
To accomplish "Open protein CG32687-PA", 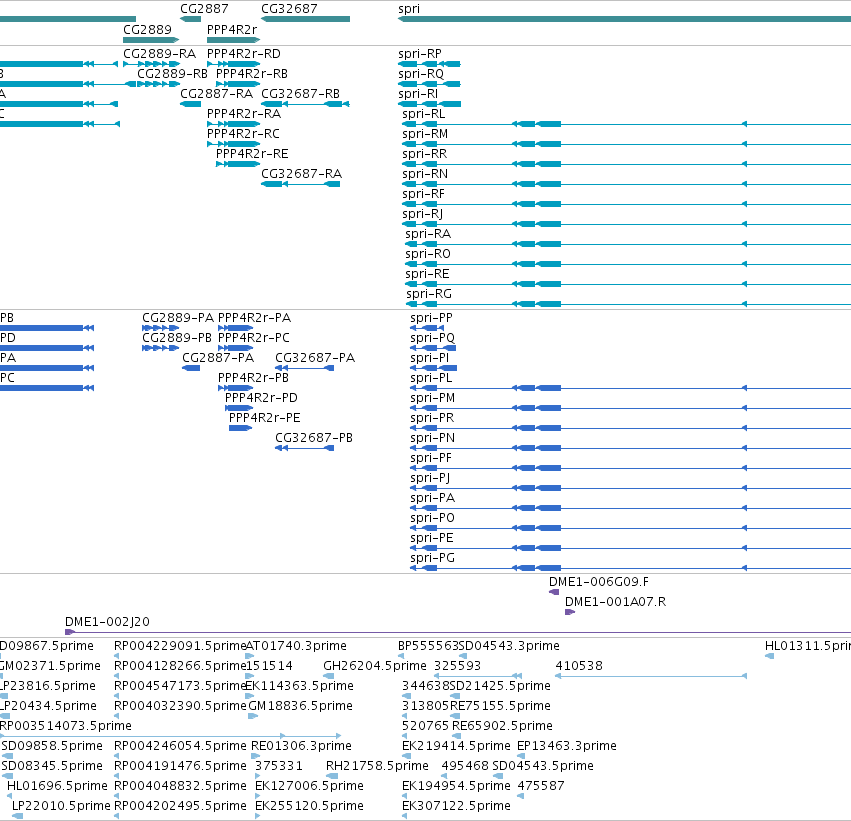I will [315, 358].
